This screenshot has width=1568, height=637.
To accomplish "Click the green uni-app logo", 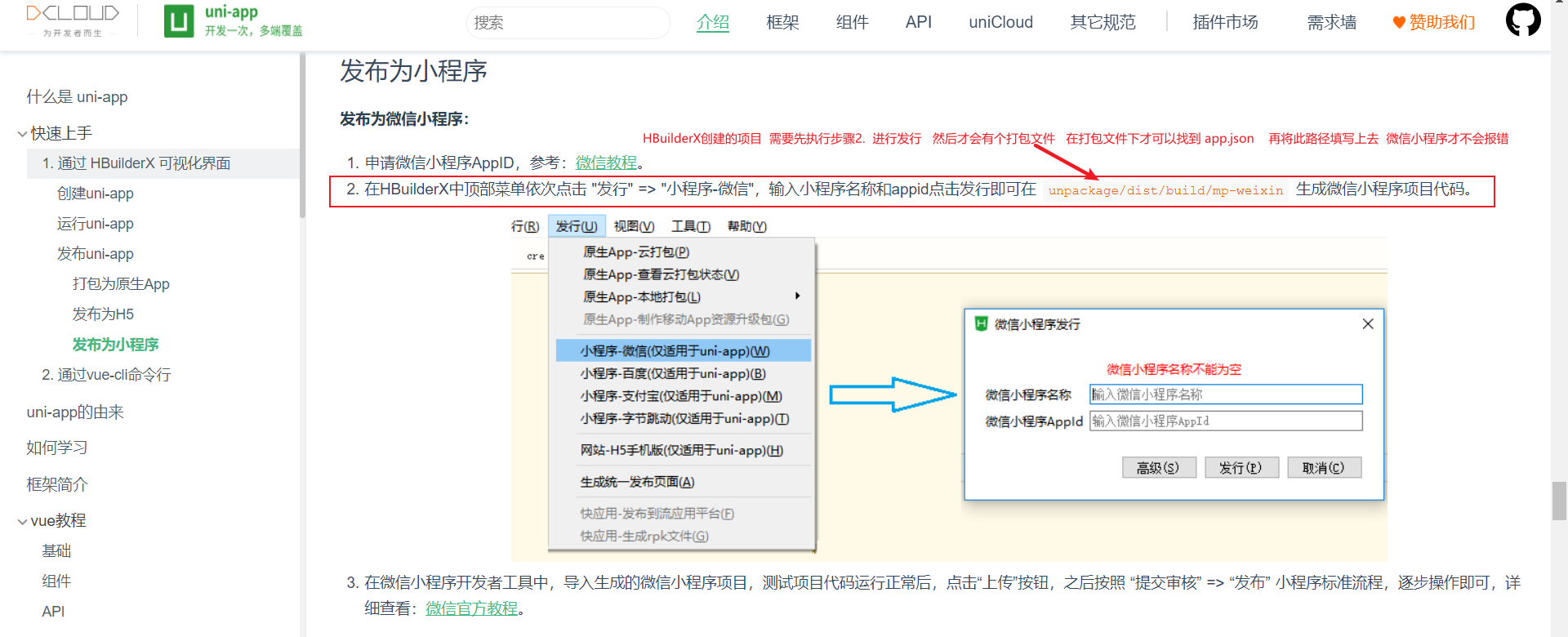I will pos(233,20).
